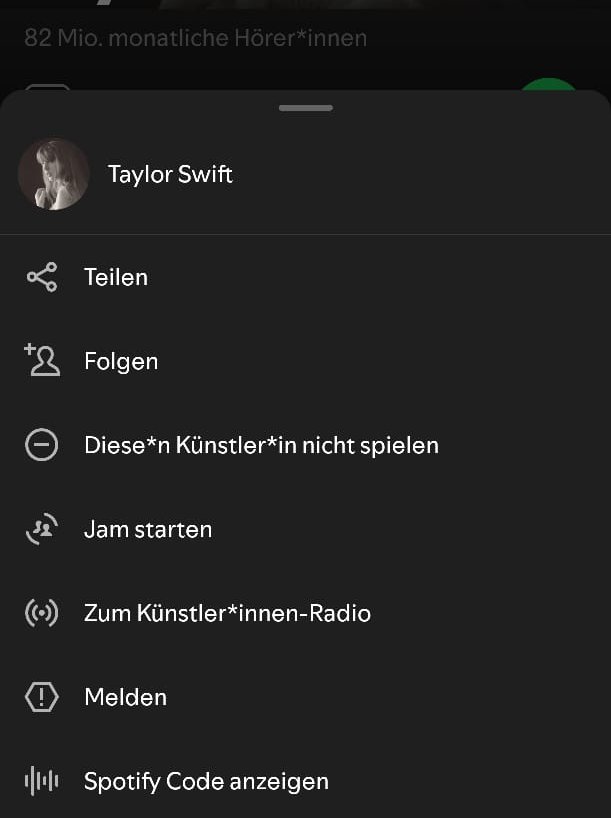The image size is (611, 818).
Task: Tap the share icon next to Teilen
Action: 42,277
